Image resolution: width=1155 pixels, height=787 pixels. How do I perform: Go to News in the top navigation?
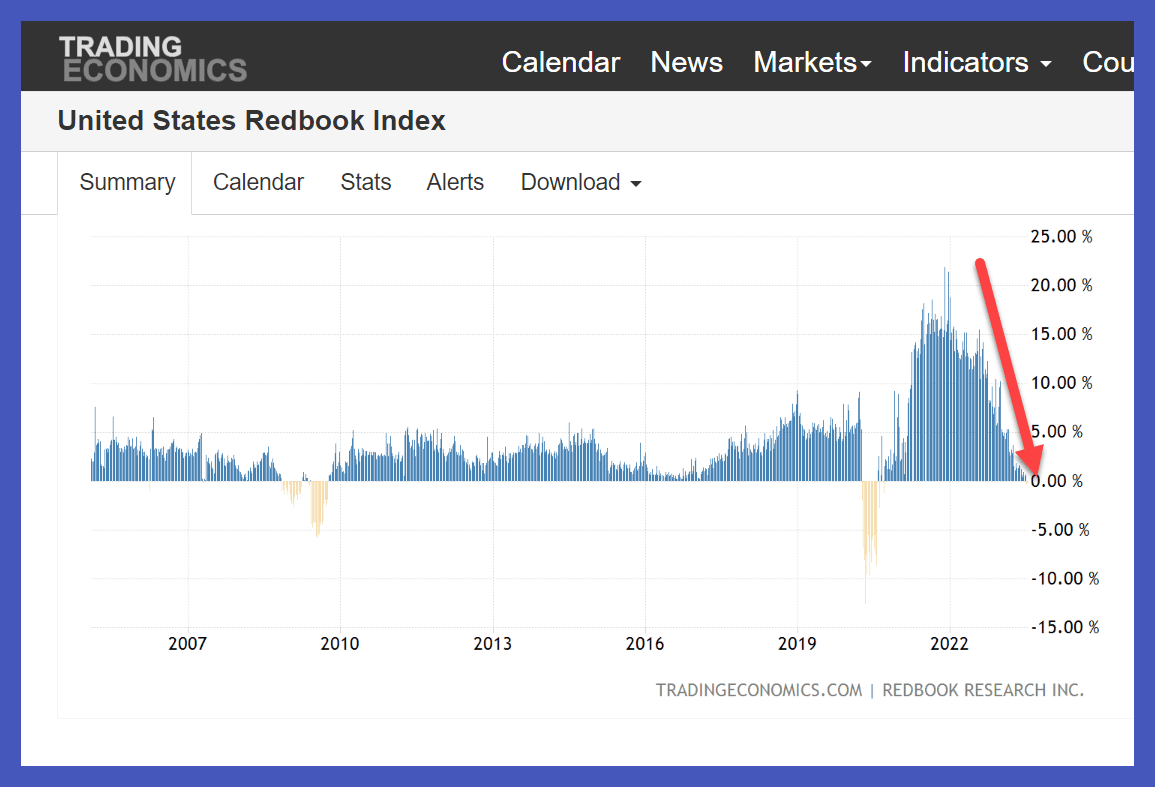pos(686,62)
